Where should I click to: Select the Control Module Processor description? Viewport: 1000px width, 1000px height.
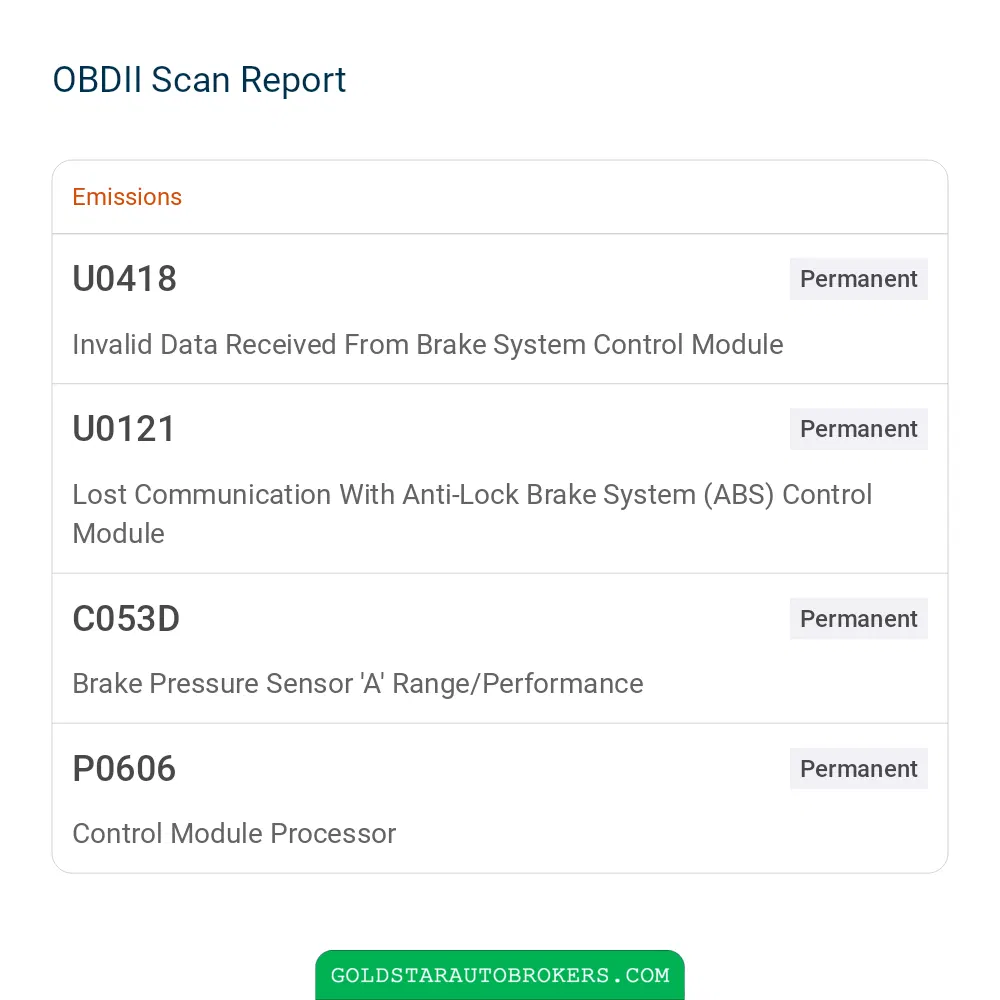234,834
